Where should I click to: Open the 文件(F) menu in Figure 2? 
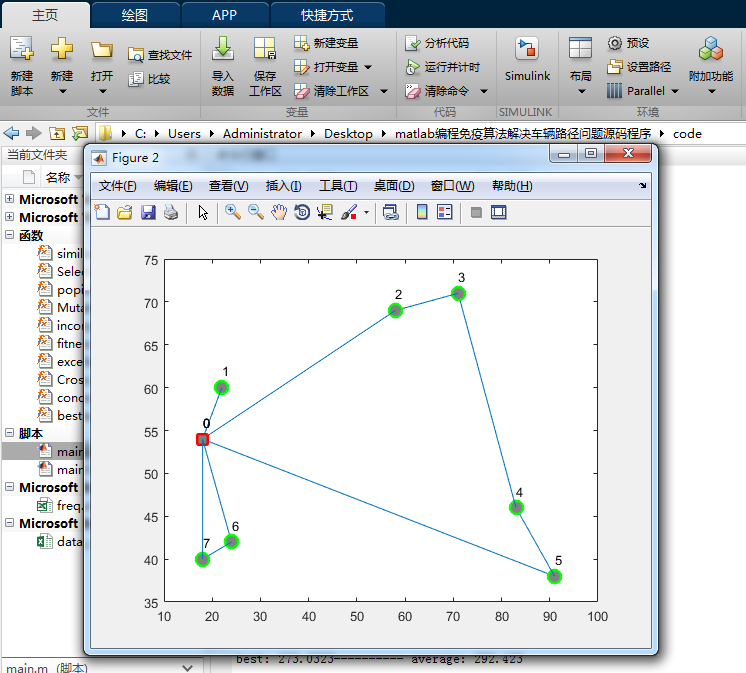118,186
